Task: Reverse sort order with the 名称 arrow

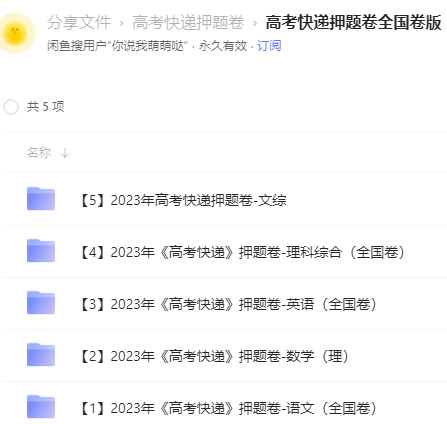Action: [65, 153]
